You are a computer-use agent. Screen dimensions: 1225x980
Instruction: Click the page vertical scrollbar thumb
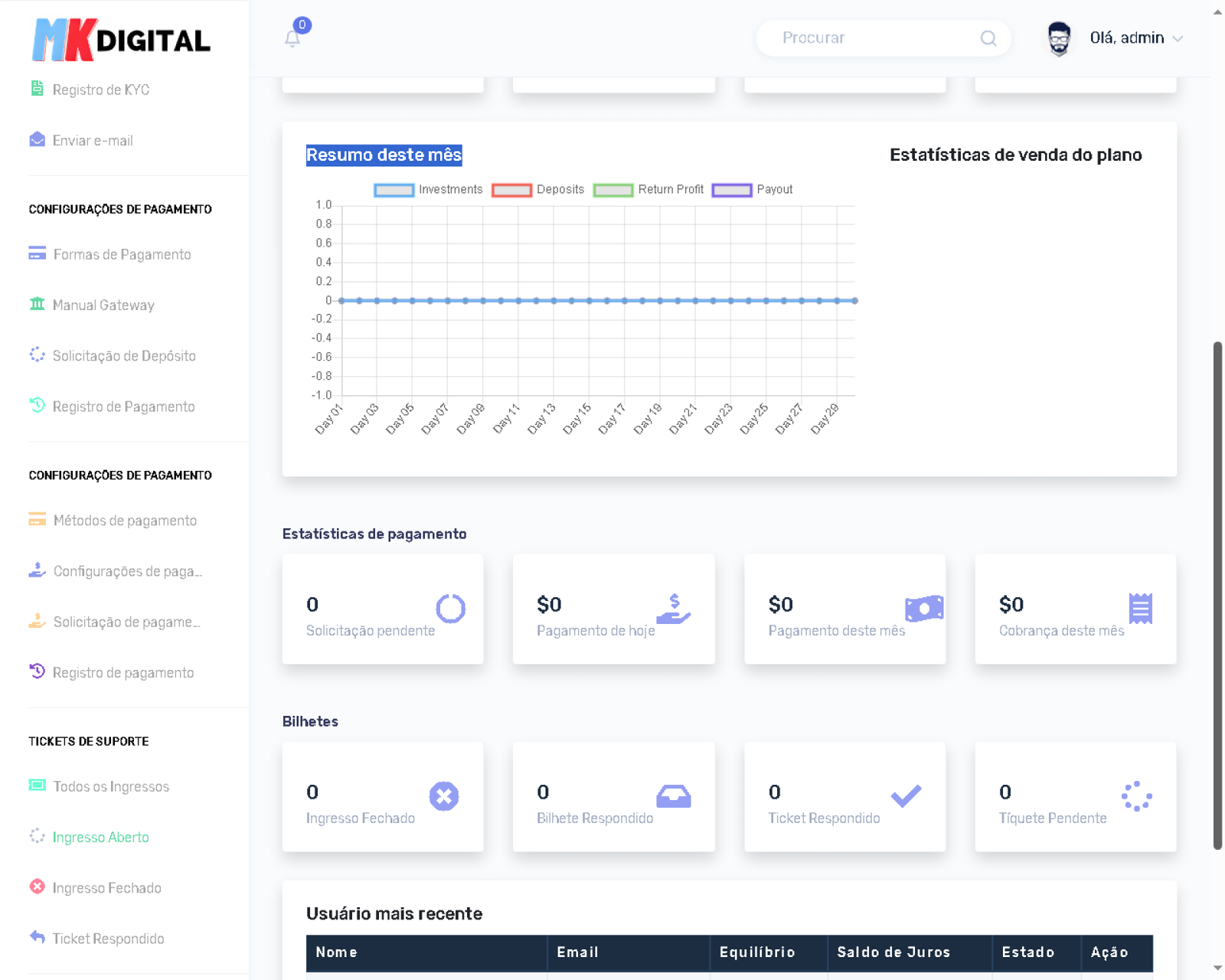pos(1217,596)
